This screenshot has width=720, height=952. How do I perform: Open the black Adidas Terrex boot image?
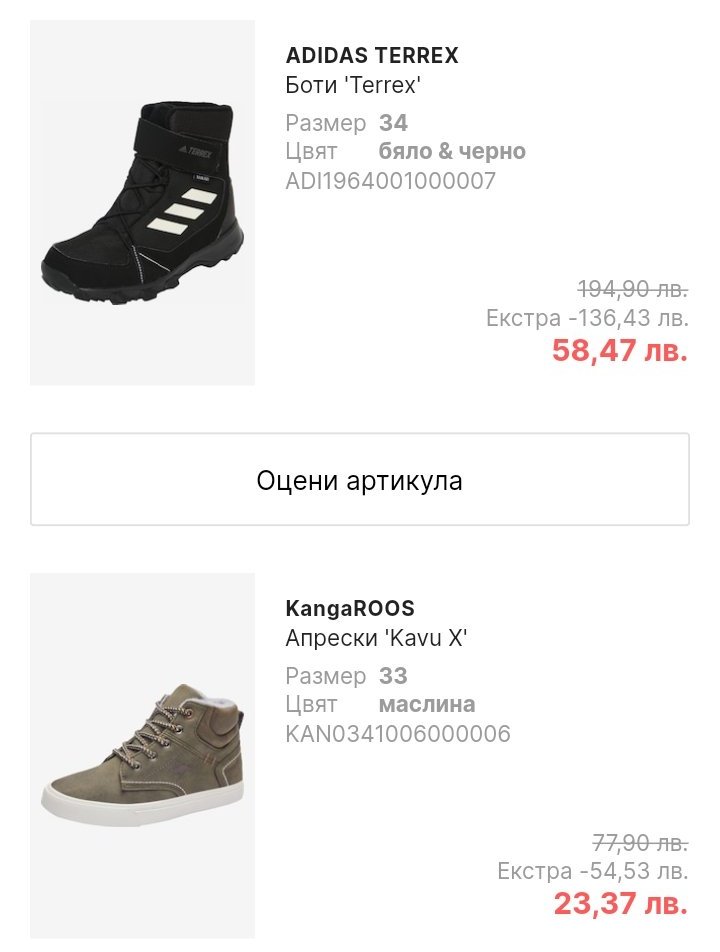pos(142,203)
